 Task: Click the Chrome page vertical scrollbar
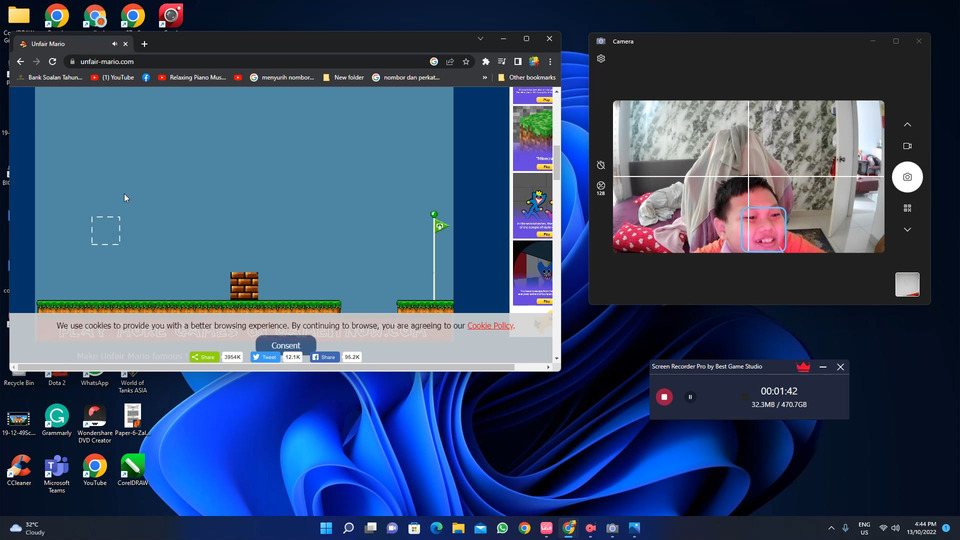pyautogui.click(x=557, y=162)
